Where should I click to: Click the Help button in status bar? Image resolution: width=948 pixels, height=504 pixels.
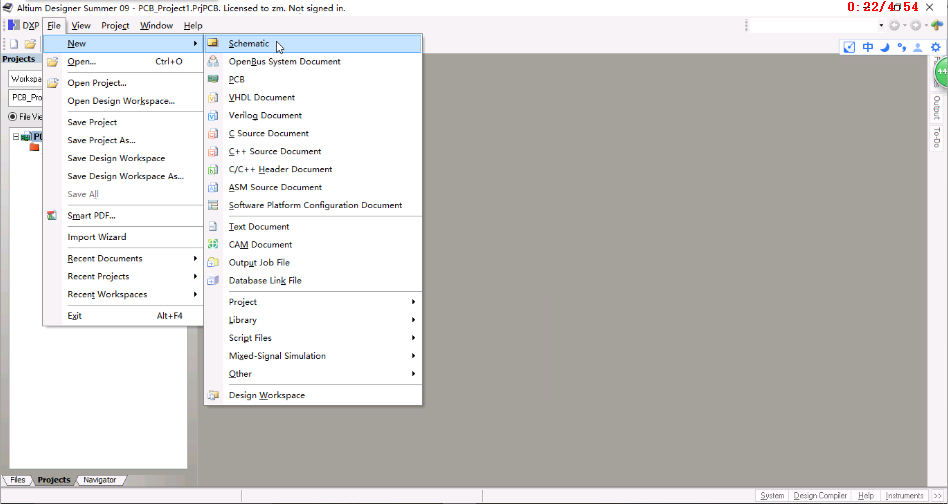click(x=866, y=496)
